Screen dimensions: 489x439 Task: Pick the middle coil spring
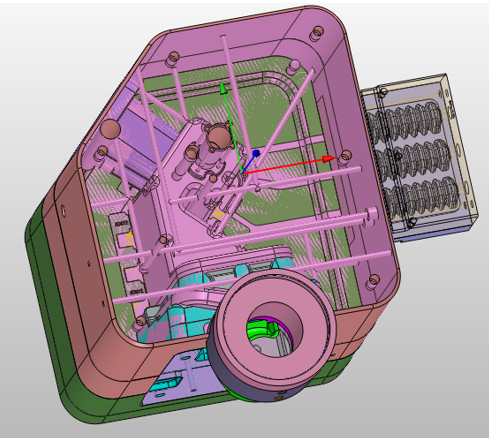point(413,158)
